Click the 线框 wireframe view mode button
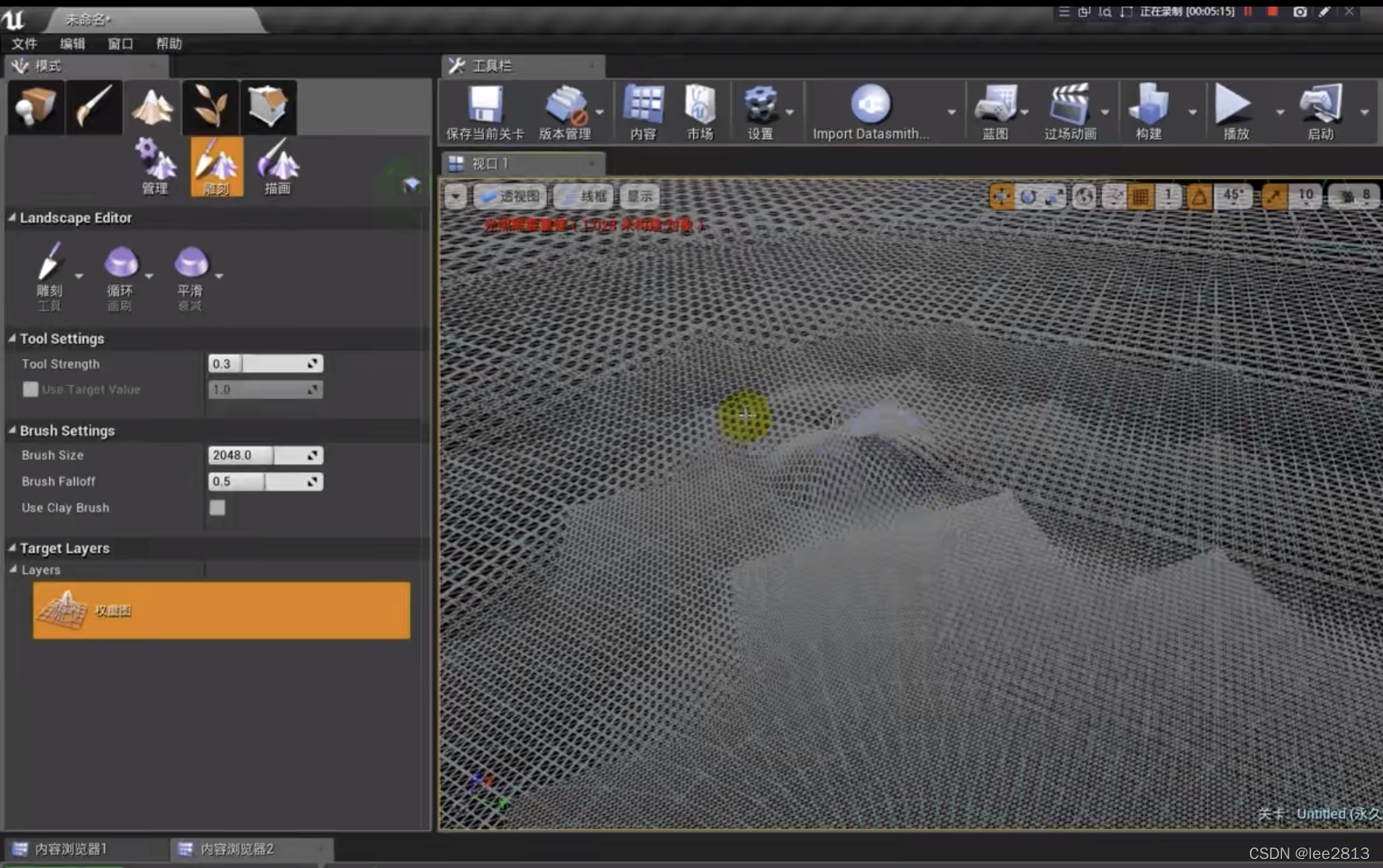Screen dimensions: 1383x868 tap(584, 196)
